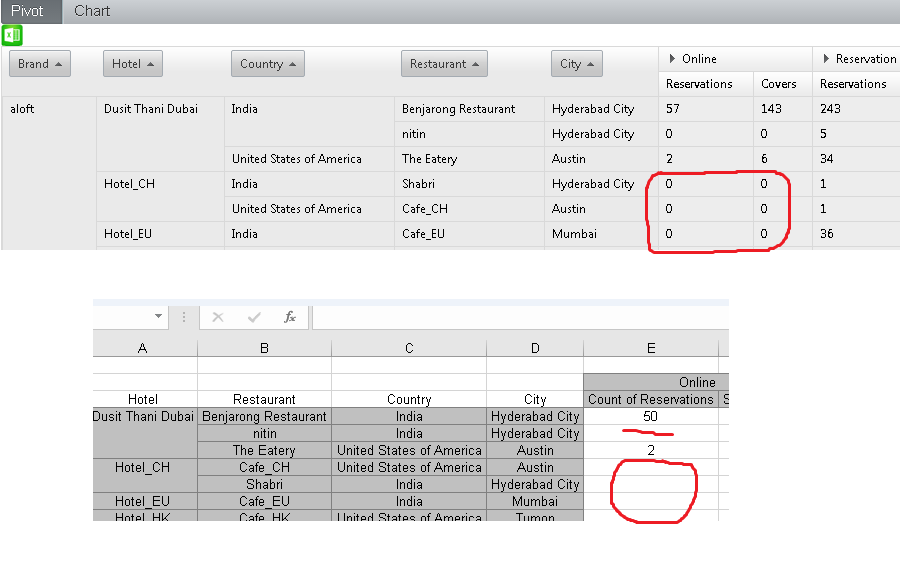Click the Restaurant field sort button

point(444,64)
